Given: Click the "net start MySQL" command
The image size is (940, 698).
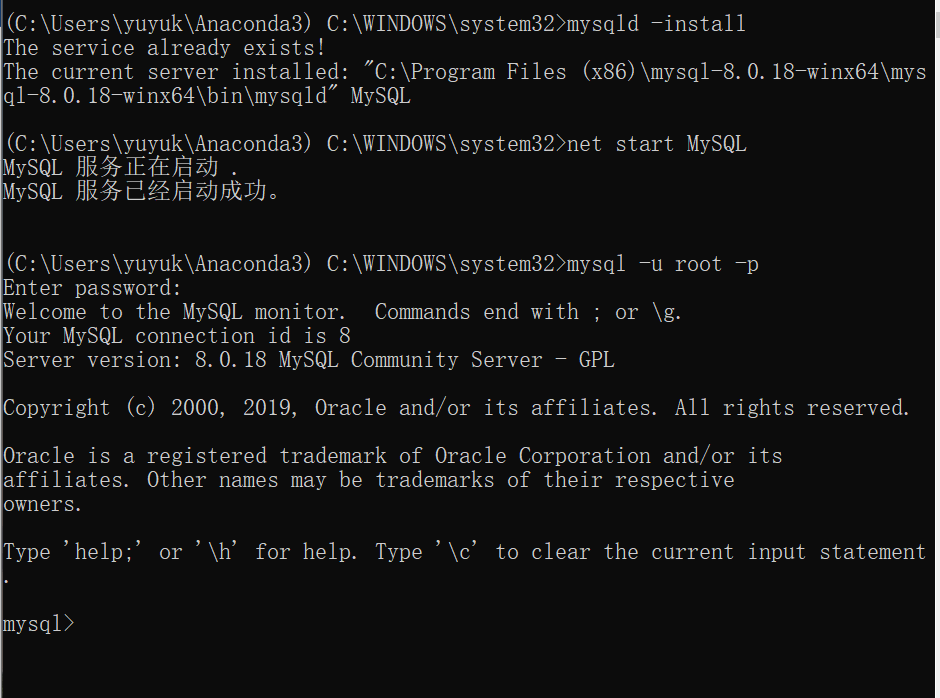Looking at the screenshot, I should tap(656, 144).
